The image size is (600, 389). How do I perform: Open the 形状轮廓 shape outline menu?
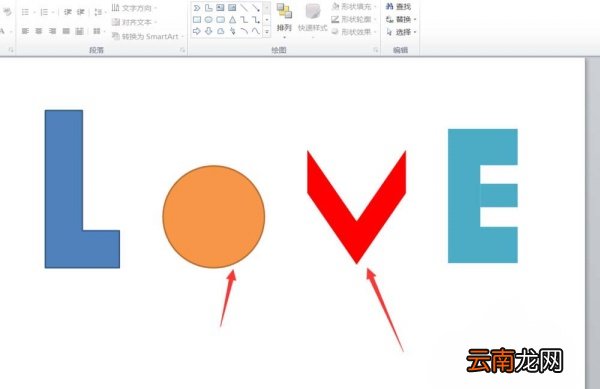pyautogui.click(x=354, y=19)
